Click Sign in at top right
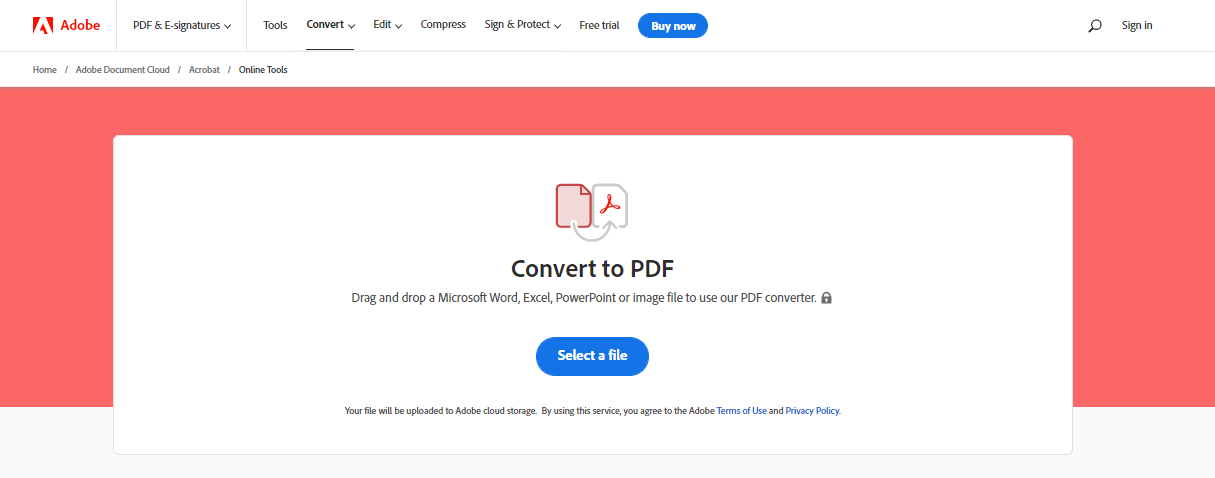 1137,26
